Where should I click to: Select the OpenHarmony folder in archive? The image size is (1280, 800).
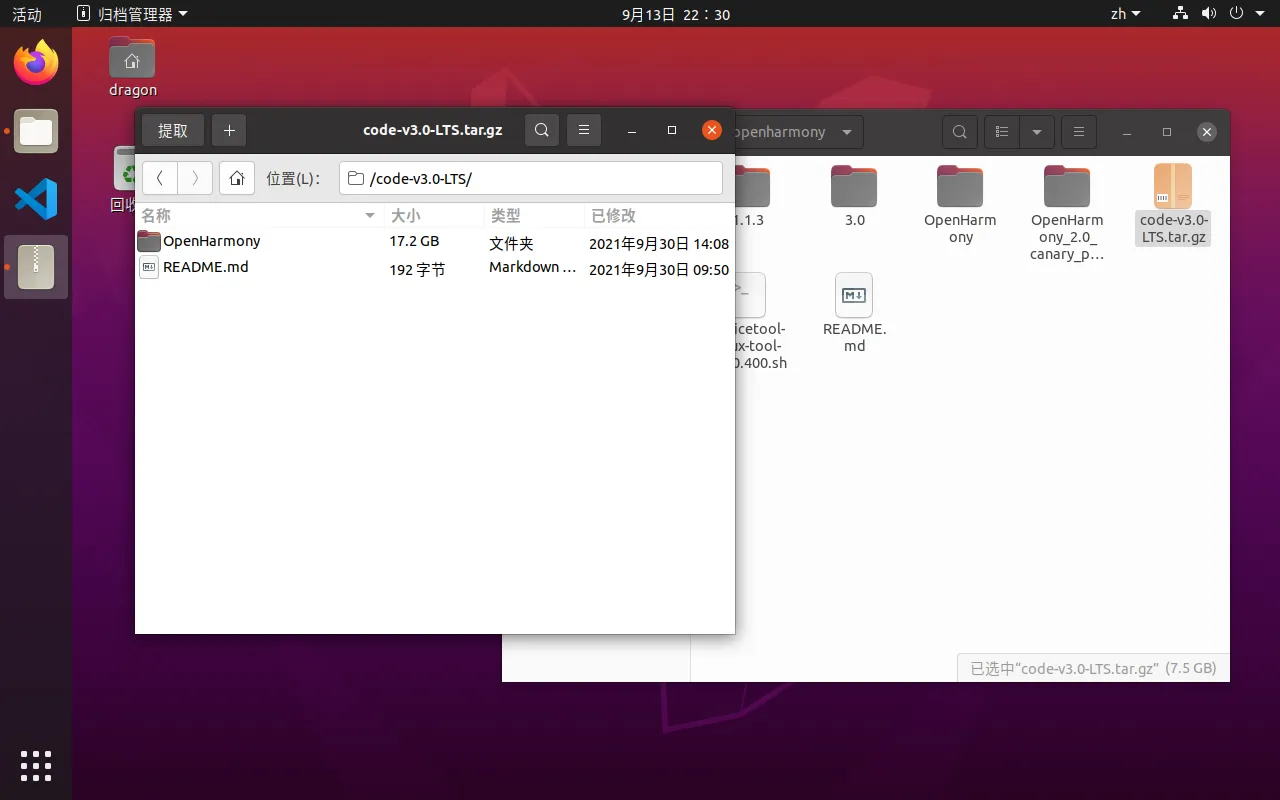tap(211, 241)
